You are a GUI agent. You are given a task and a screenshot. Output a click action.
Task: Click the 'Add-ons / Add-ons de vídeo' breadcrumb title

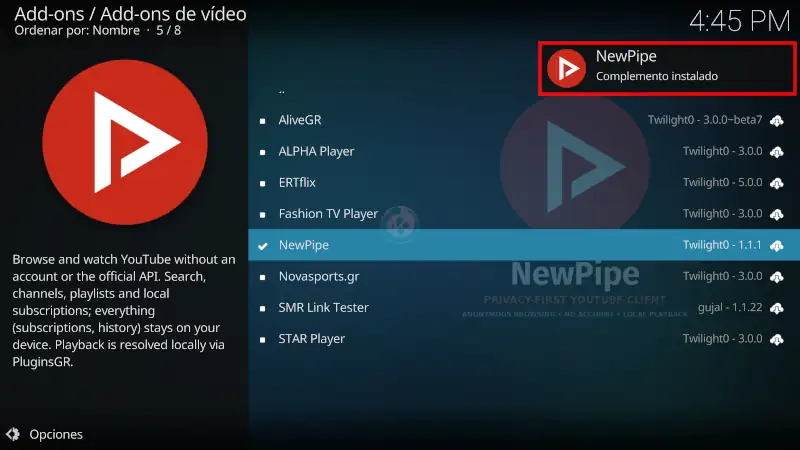[130, 14]
